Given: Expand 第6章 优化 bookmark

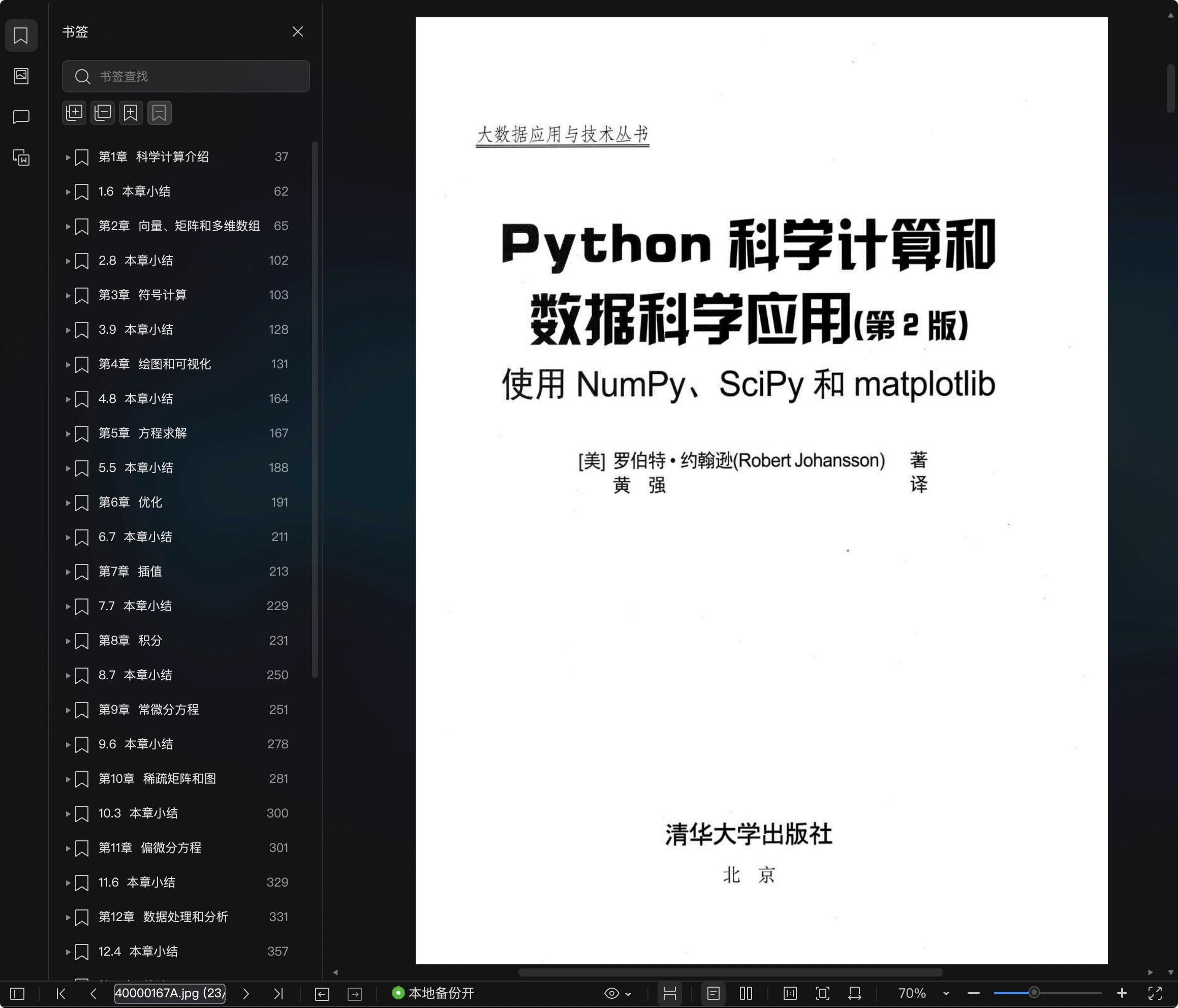Looking at the screenshot, I should tap(68, 502).
